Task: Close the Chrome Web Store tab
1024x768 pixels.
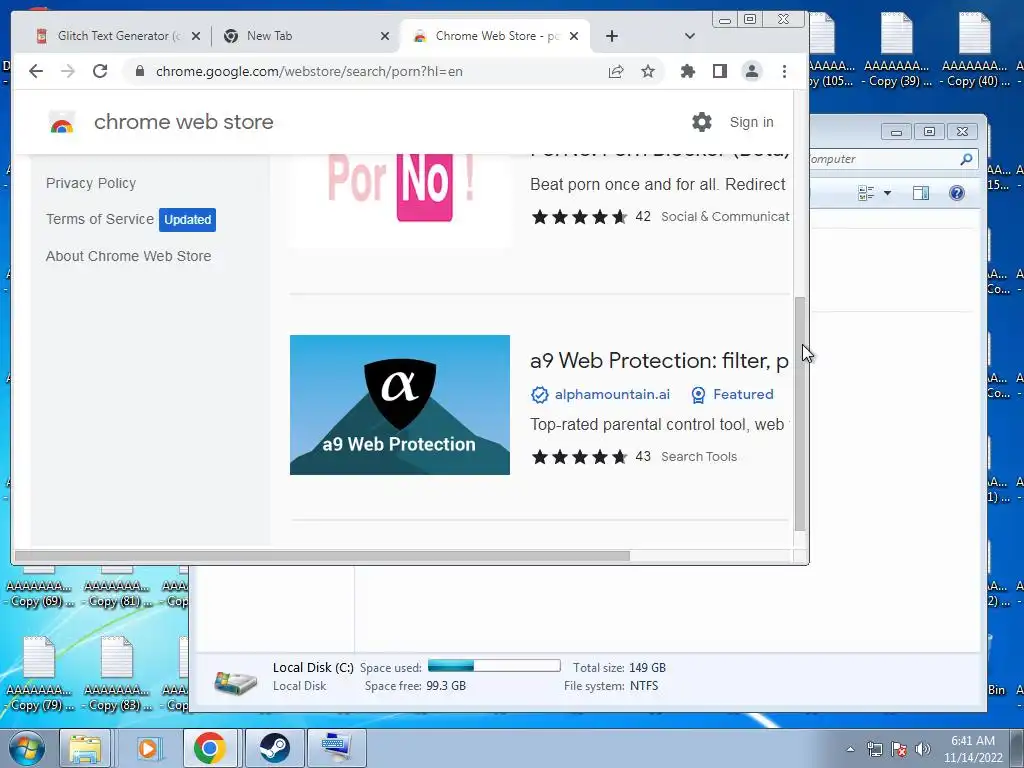Action: [x=574, y=37]
